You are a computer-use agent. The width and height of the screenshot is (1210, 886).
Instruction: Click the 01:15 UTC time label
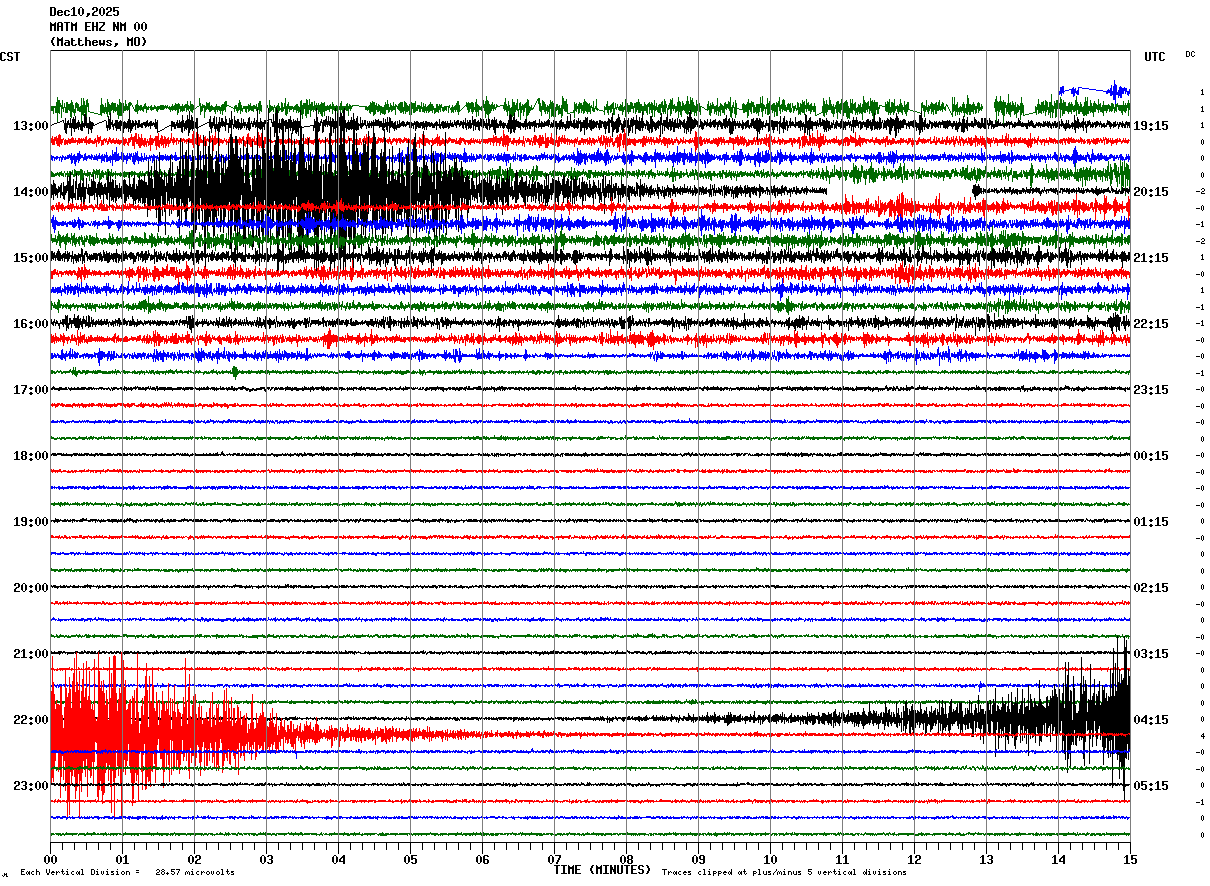point(1151,522)
